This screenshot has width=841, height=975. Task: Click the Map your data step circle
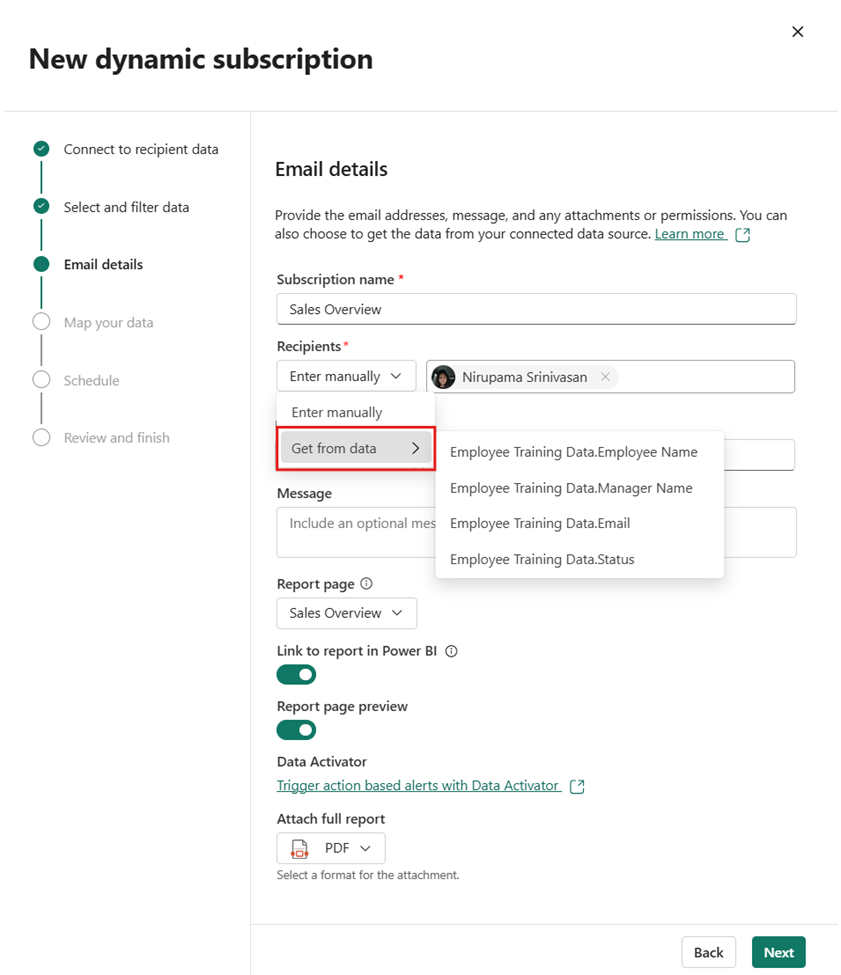pyautogui.click(x=42, y=322)
